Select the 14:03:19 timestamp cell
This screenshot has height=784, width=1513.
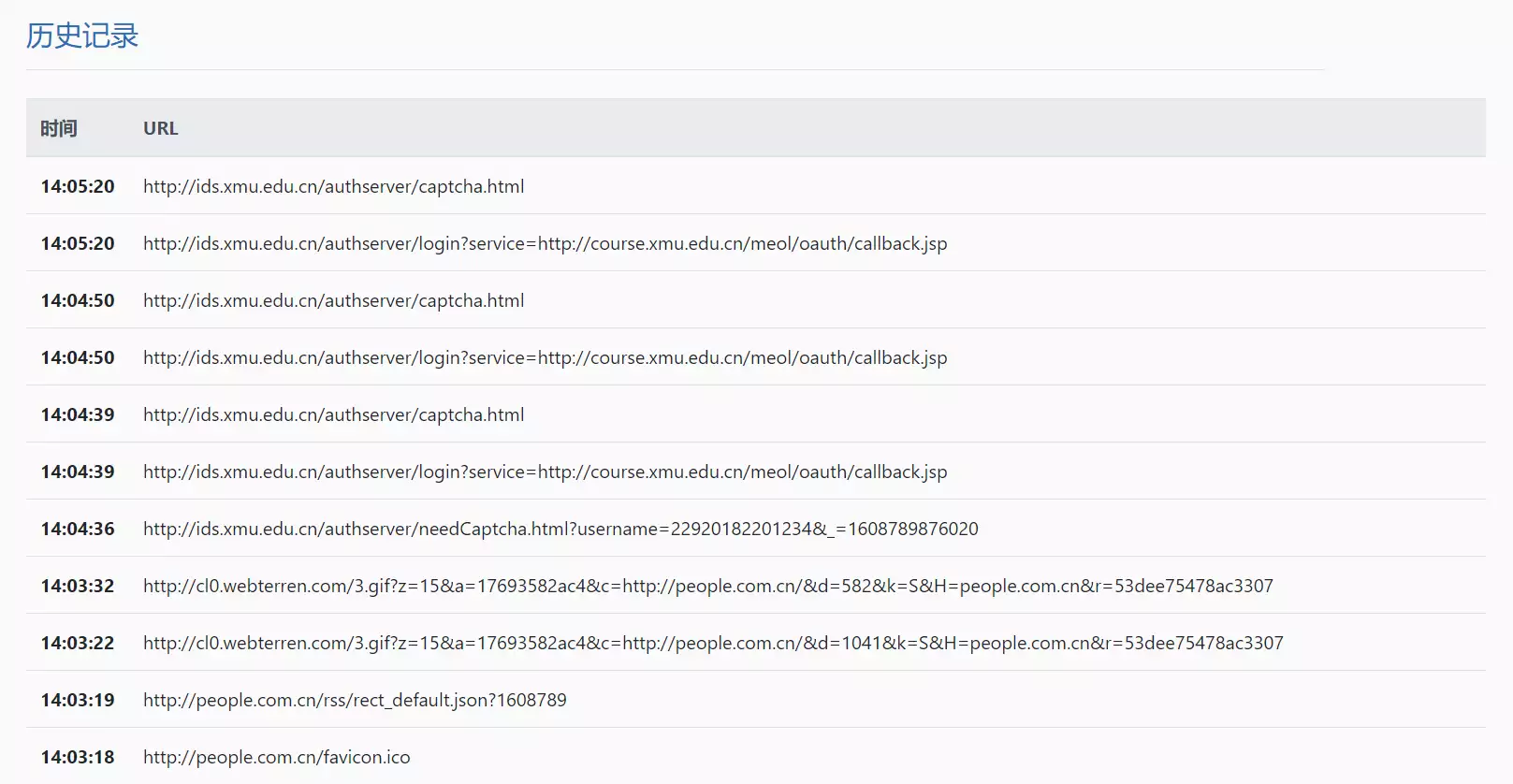pos(78,700)
